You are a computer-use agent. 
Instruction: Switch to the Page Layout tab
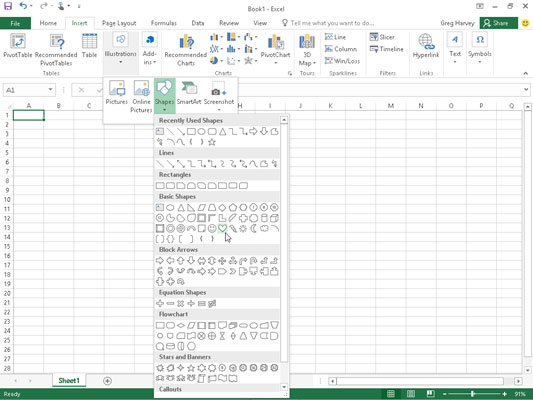tap(119, 23)
